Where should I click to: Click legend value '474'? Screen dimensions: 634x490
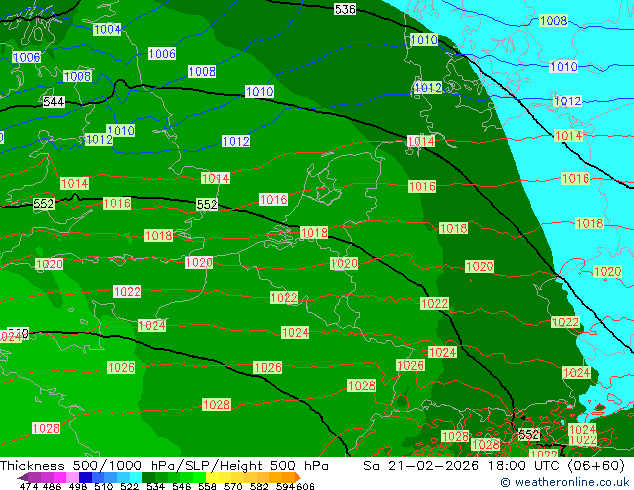pyautogui.click(x=29, y=486)
